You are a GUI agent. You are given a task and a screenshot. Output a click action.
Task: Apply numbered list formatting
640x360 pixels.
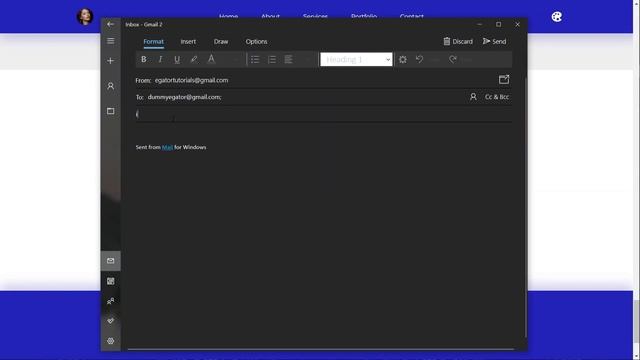pyautogui.click(x=272, y=59)
